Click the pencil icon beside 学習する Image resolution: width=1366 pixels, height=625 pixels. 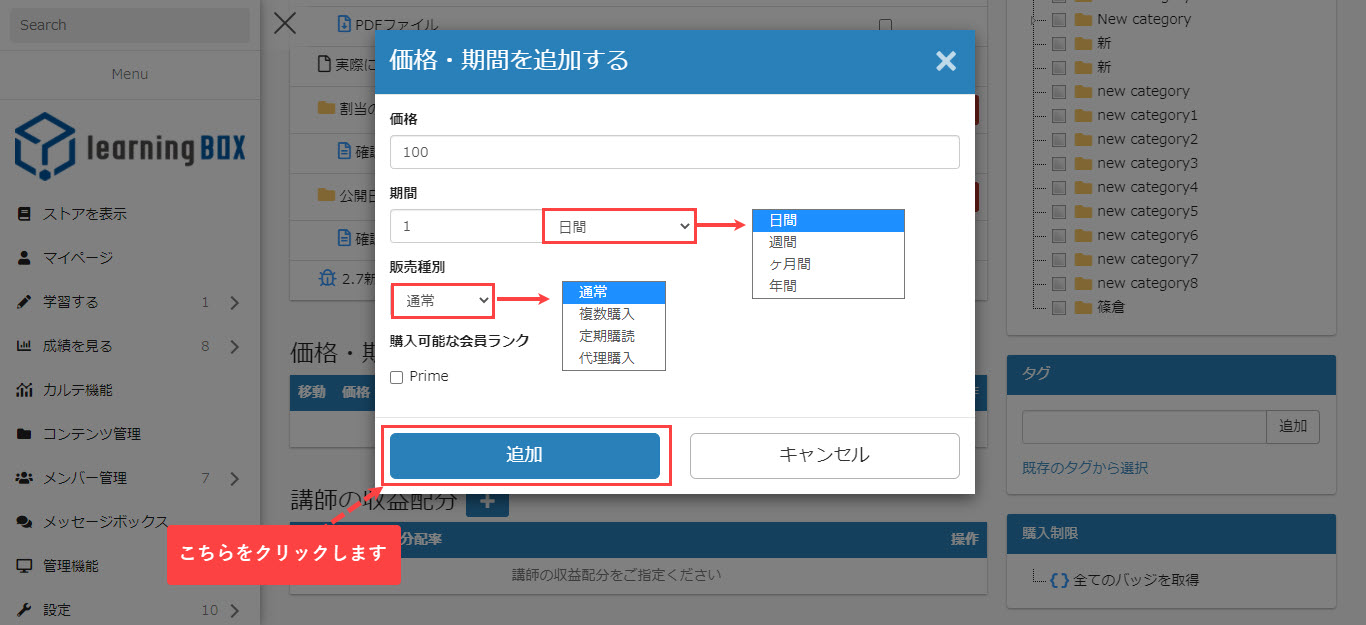pyautogui.click(x=25, y=302)
